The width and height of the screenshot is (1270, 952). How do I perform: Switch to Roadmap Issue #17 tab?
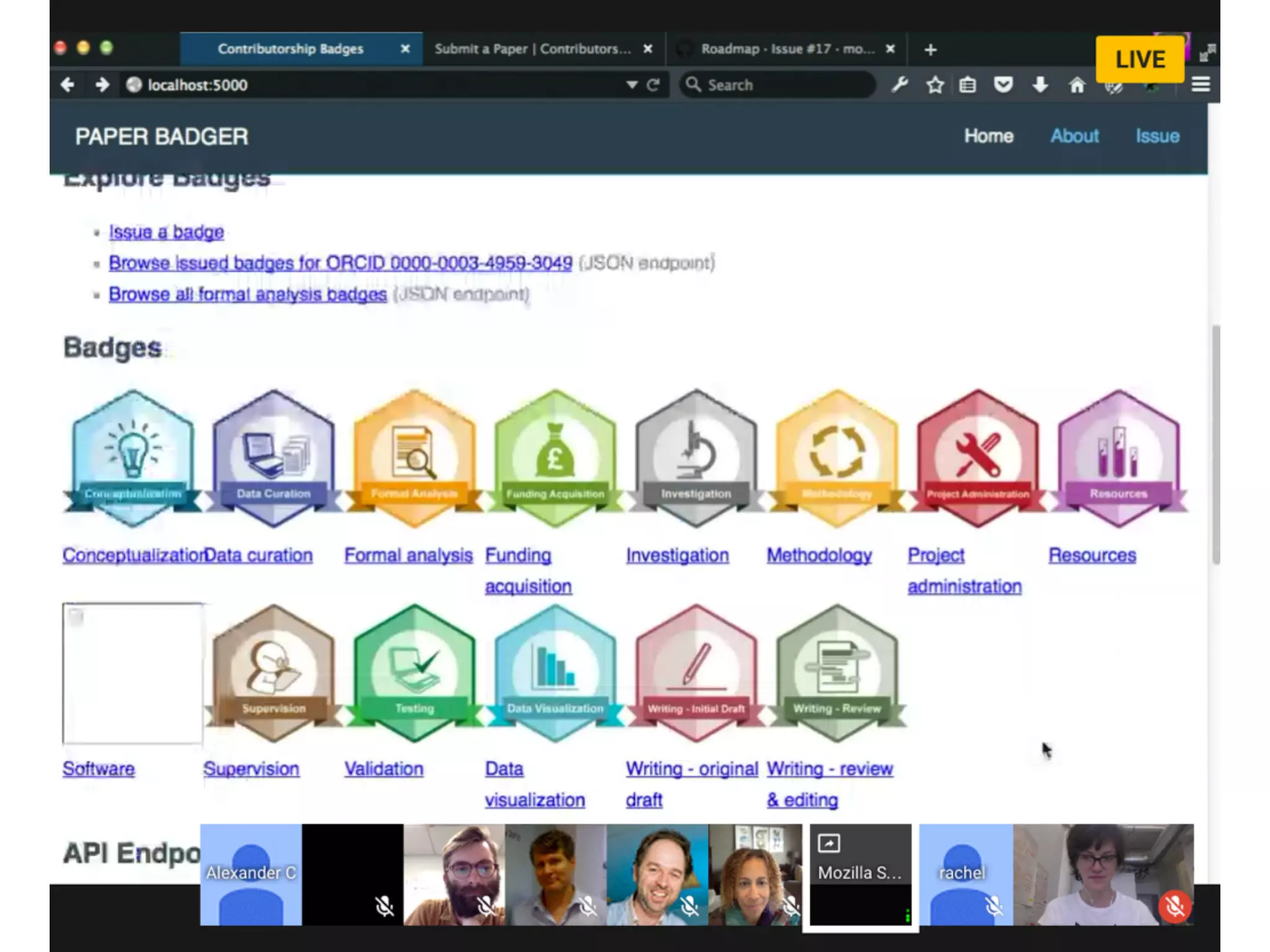[x=786, y=49]
